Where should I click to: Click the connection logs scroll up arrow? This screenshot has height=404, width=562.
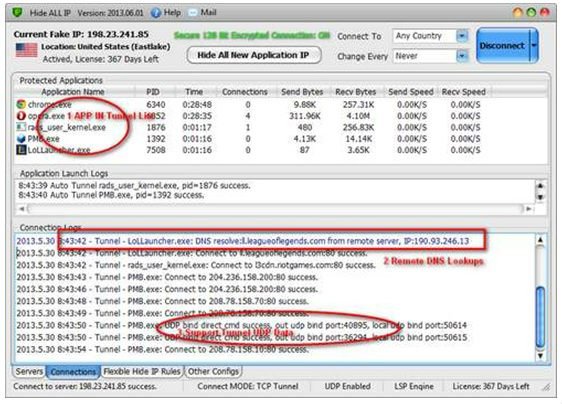(x=540, y=240)
